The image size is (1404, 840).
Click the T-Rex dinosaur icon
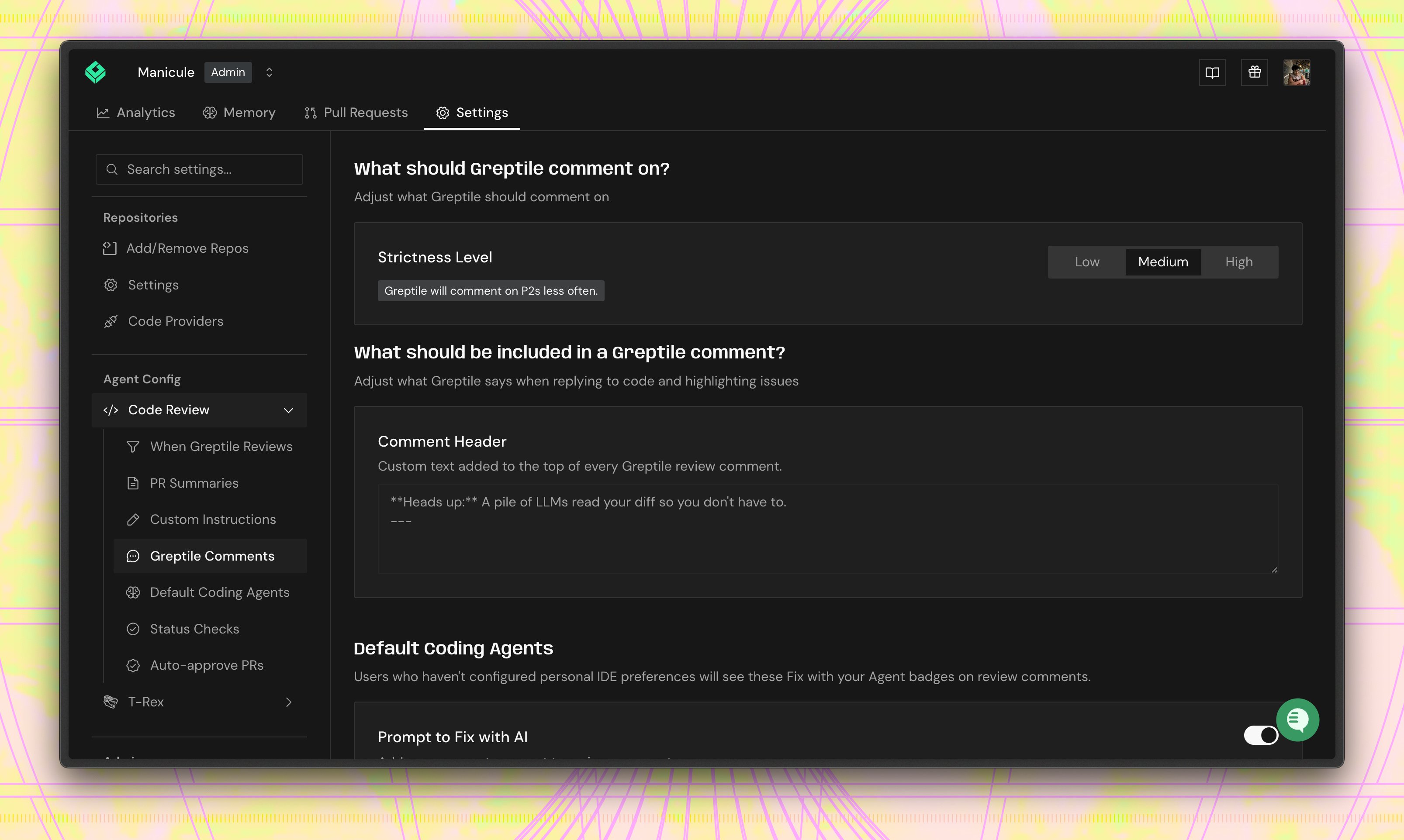click(x=111, y=702)
